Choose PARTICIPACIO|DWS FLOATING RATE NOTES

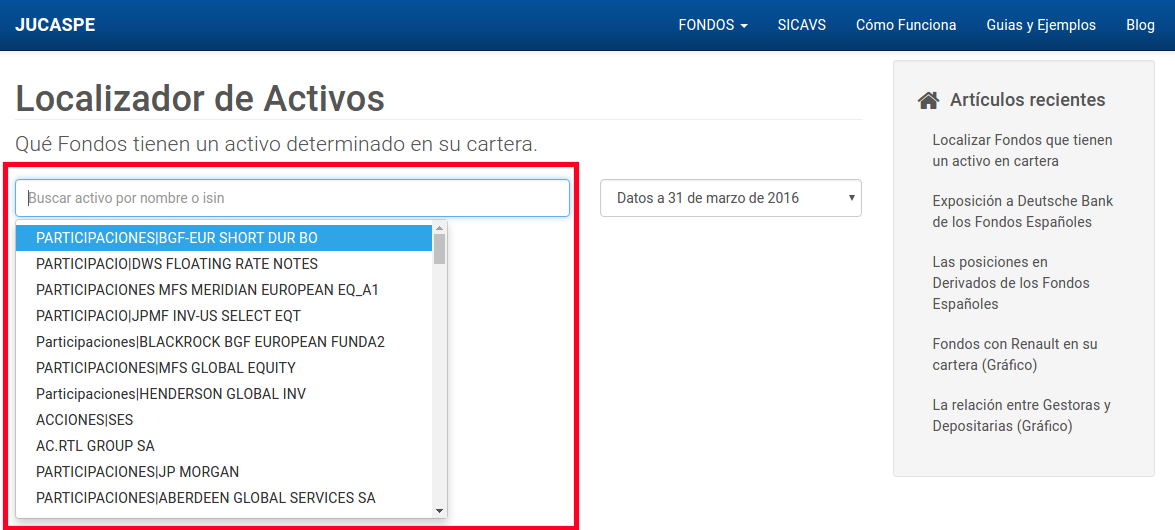224,264
